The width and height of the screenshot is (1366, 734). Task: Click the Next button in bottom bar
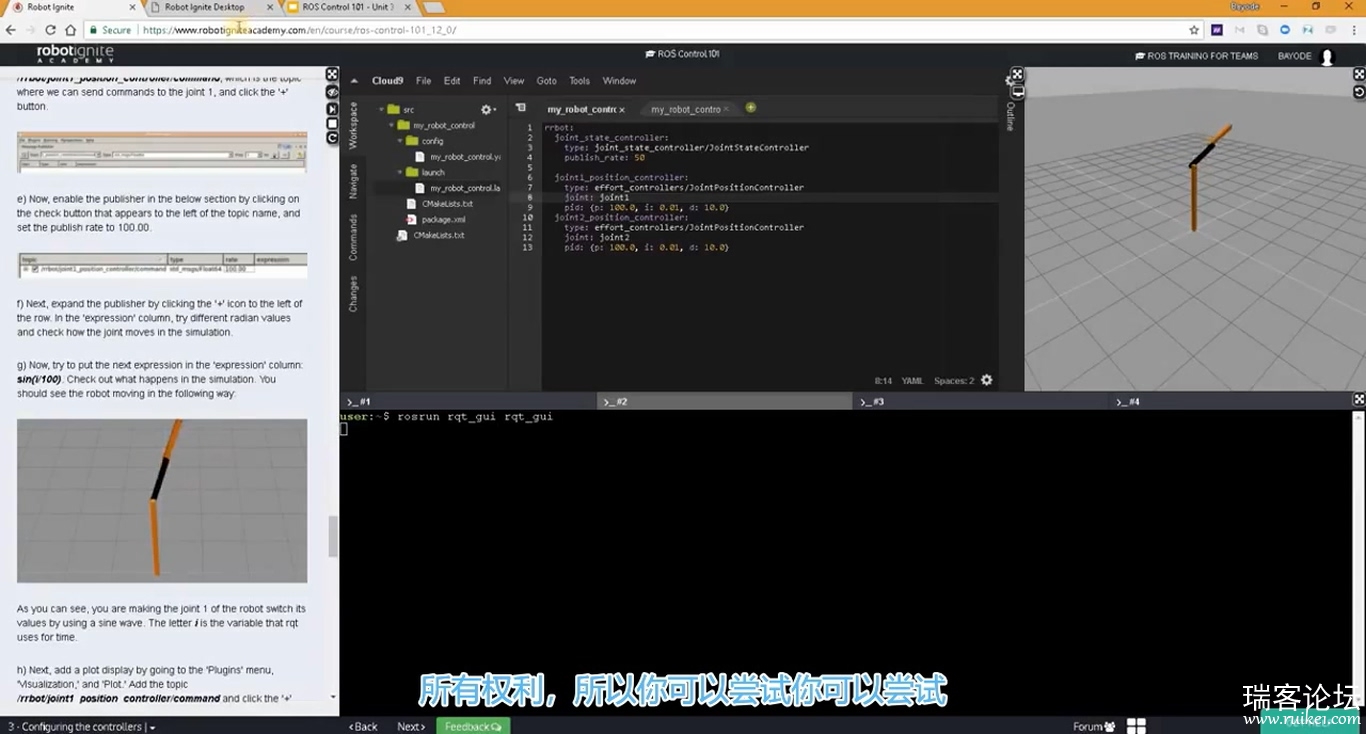tap(411, 726)
